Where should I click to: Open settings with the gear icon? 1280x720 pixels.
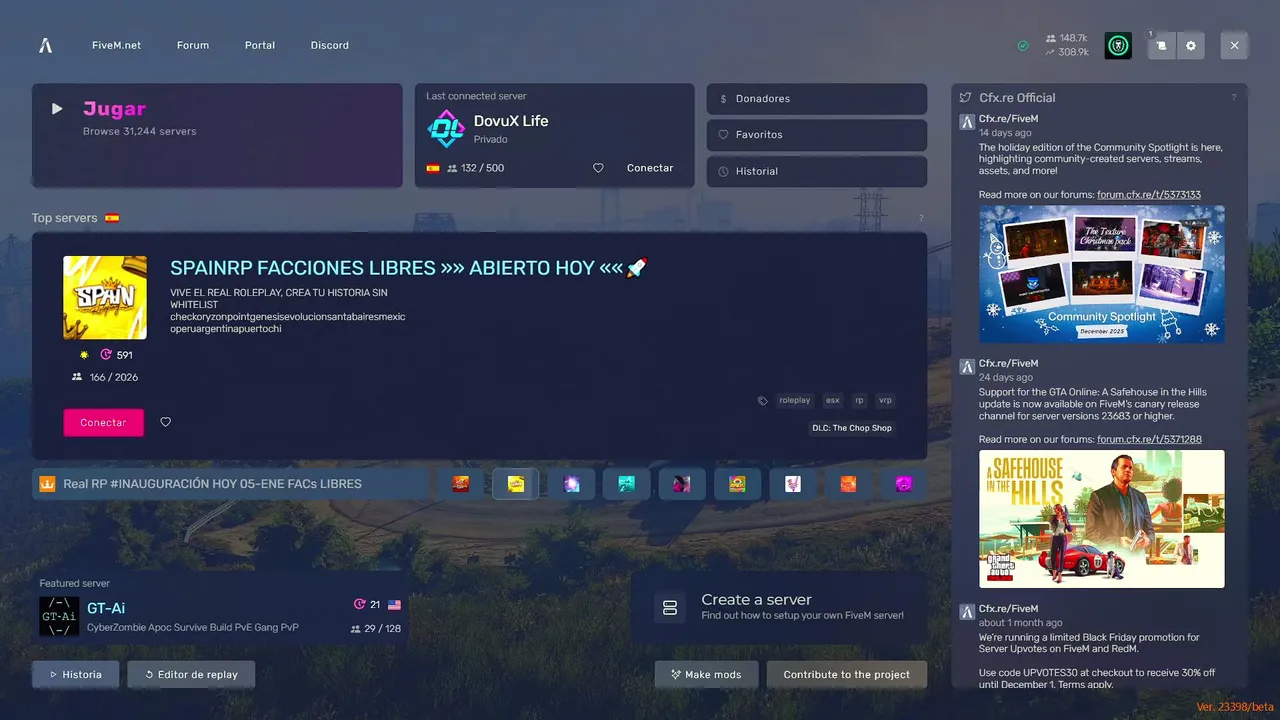(x=1191, y=45)
